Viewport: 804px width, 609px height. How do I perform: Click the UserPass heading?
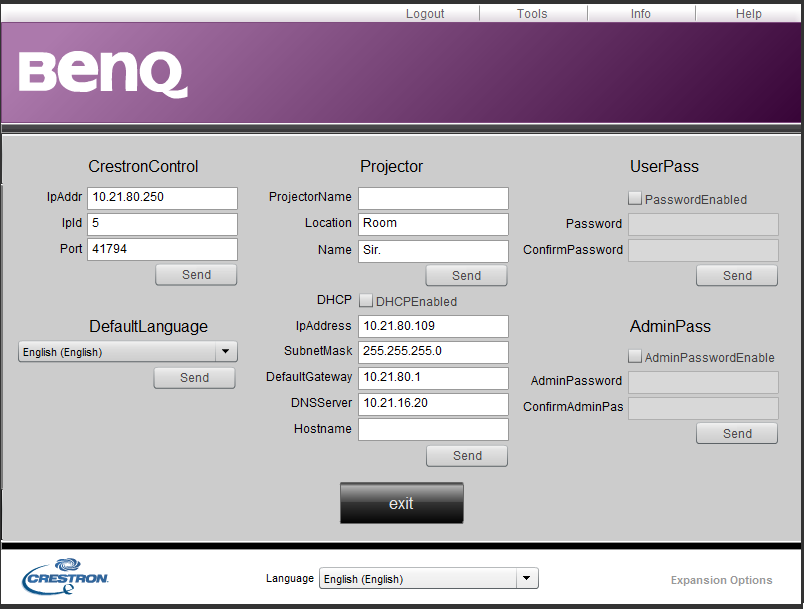(x=664, y=166)
